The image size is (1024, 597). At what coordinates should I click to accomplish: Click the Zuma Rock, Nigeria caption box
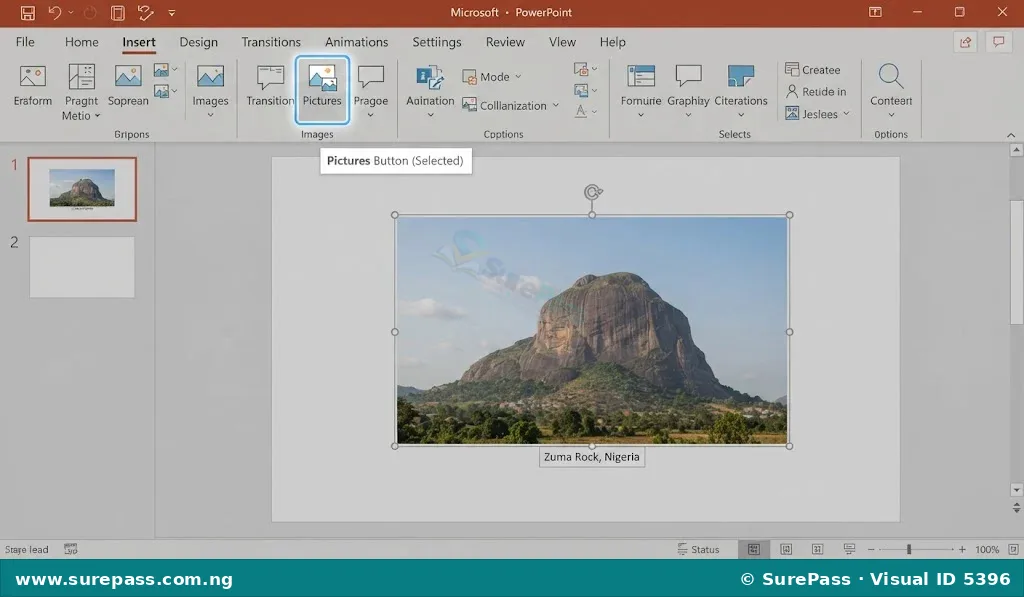pos(592,457)
